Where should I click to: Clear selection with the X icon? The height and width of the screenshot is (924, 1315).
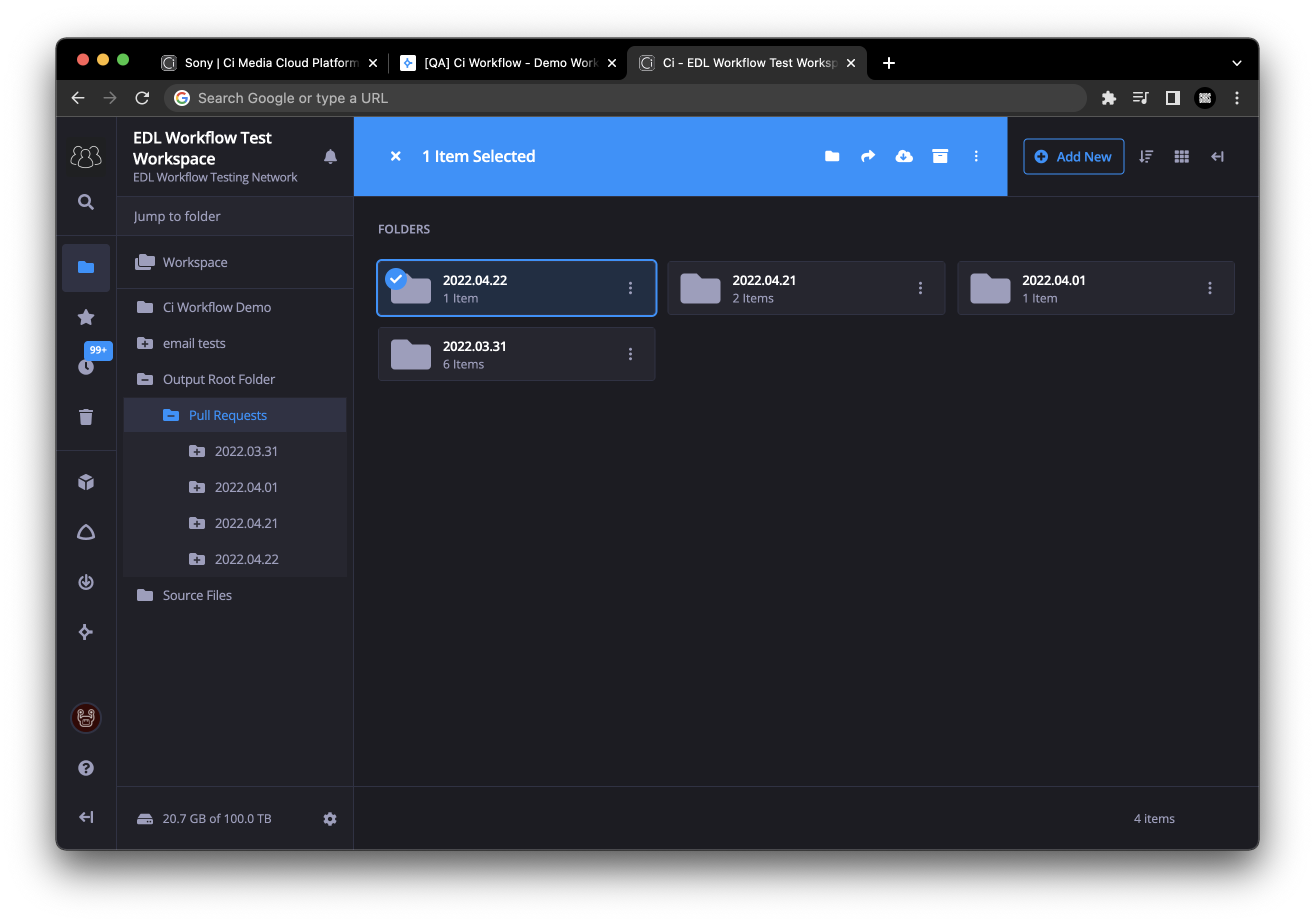pyautogui.click(x=396, y=156)
